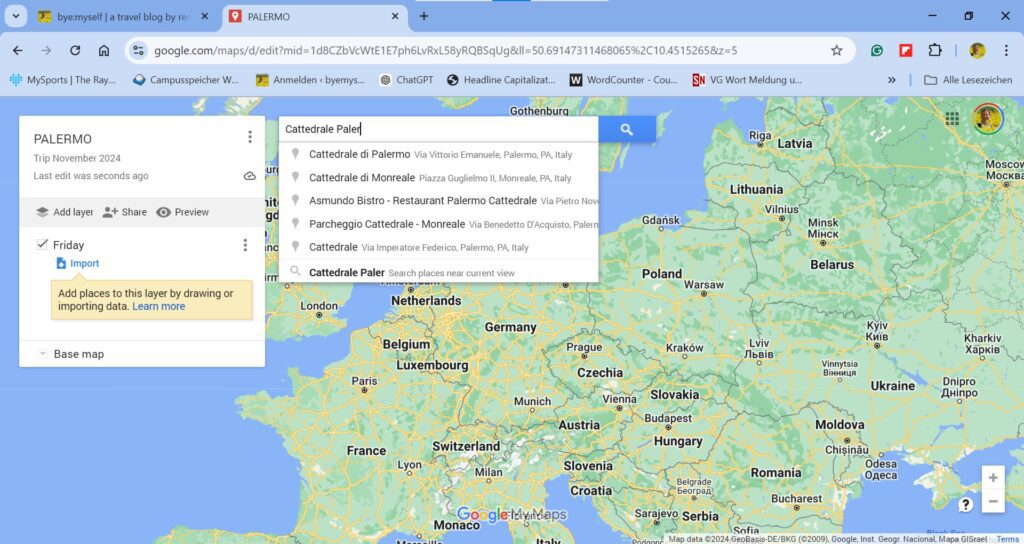Go back to previous page
The image size is (1024, 544).
click(18, 50)
